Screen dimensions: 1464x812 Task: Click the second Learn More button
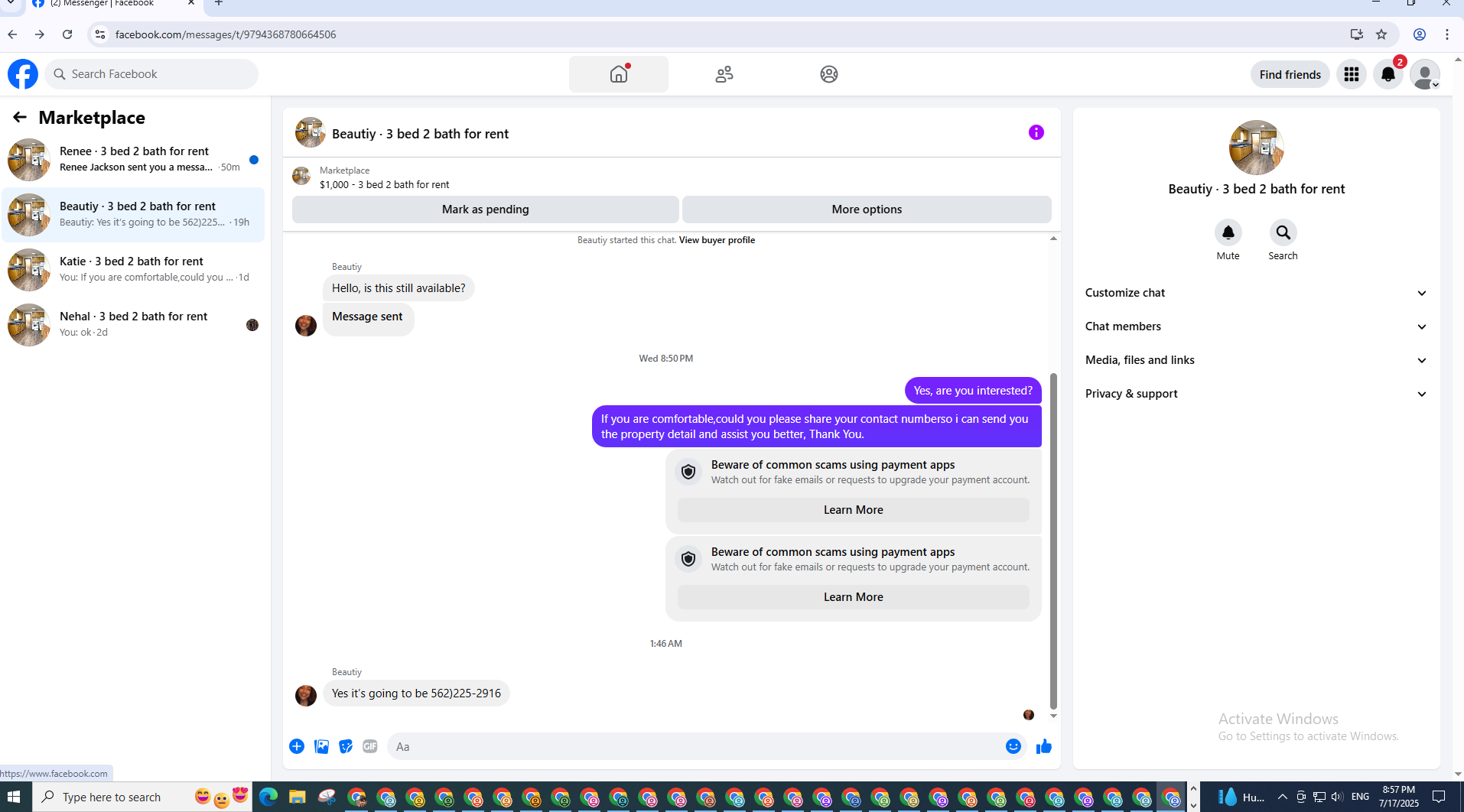[x=853, y=597]
